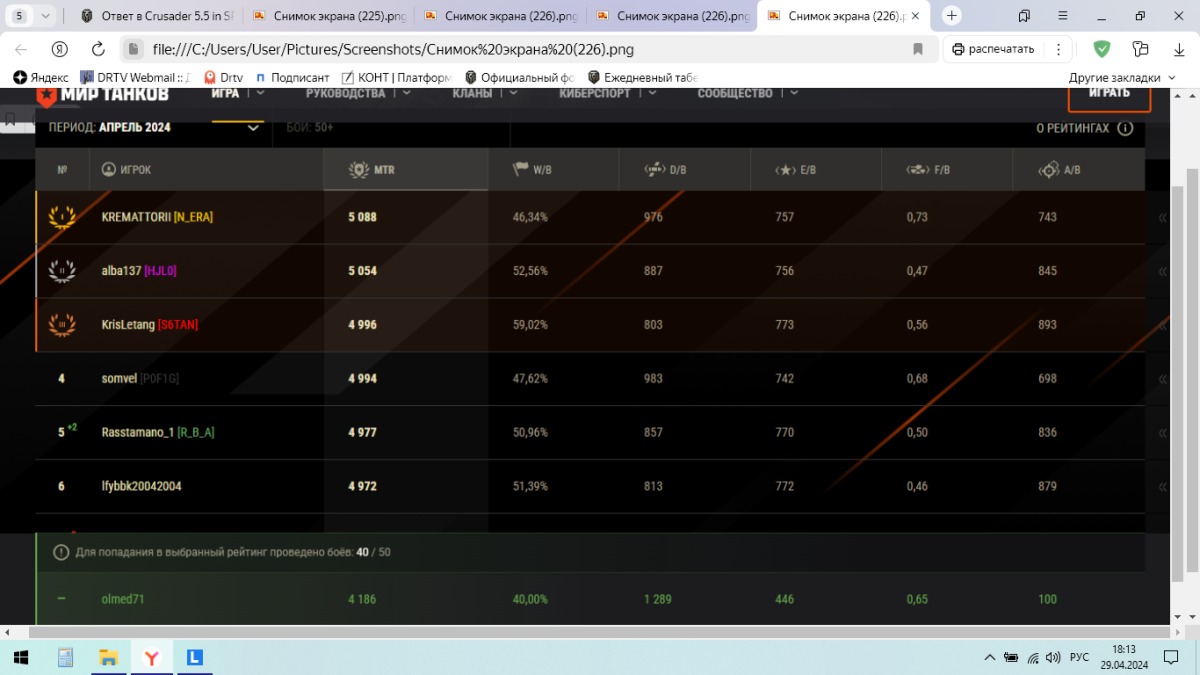Click the распечатать print button

[993, 49]
